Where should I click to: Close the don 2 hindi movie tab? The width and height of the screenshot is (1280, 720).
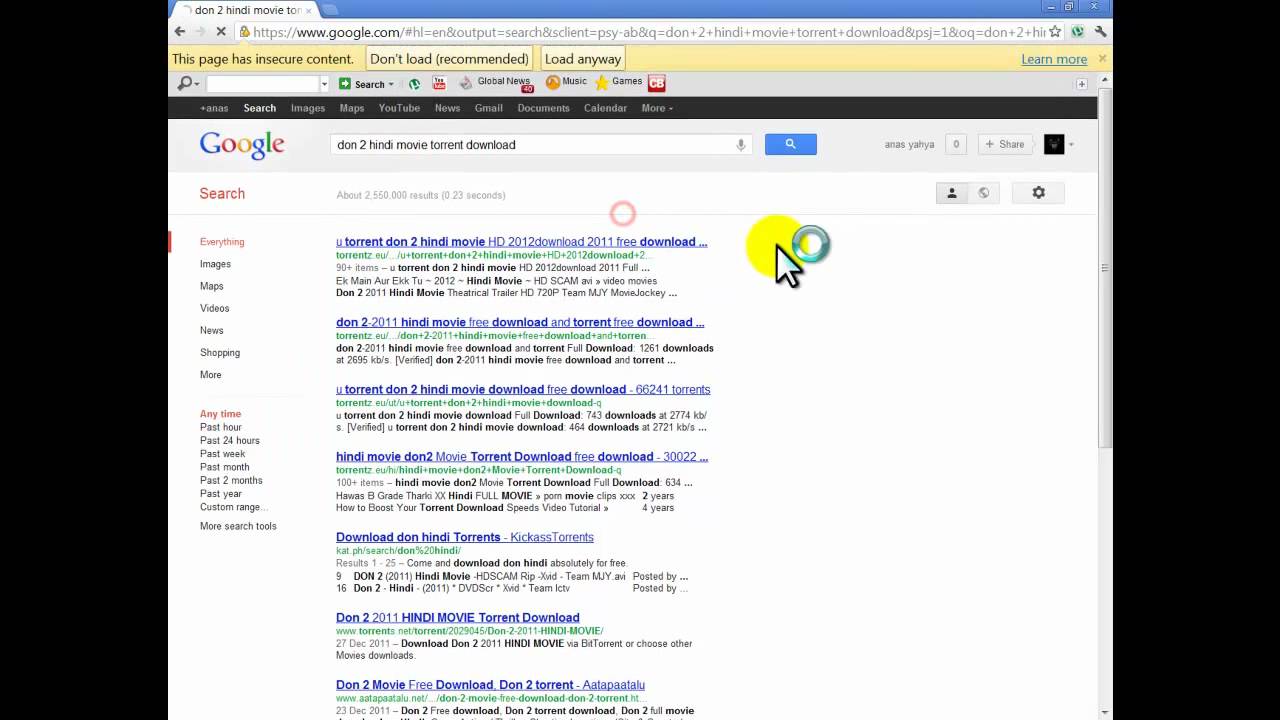[x=309, y=10]
